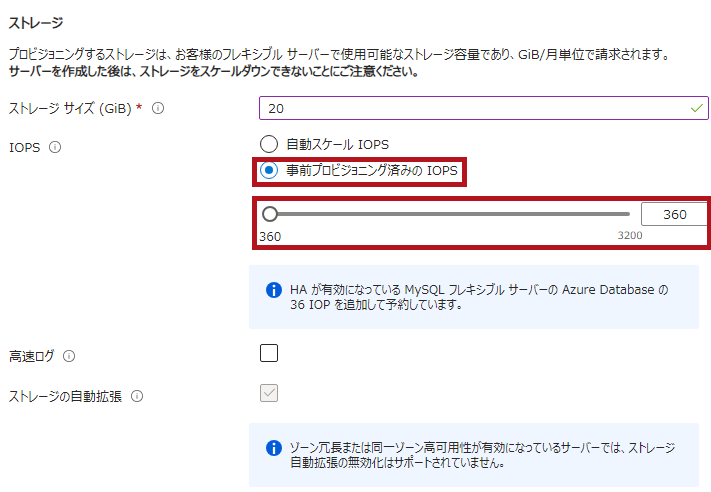
Task: Click blue info icon in zone redundancy notice
Action: [x=273, y=447]
